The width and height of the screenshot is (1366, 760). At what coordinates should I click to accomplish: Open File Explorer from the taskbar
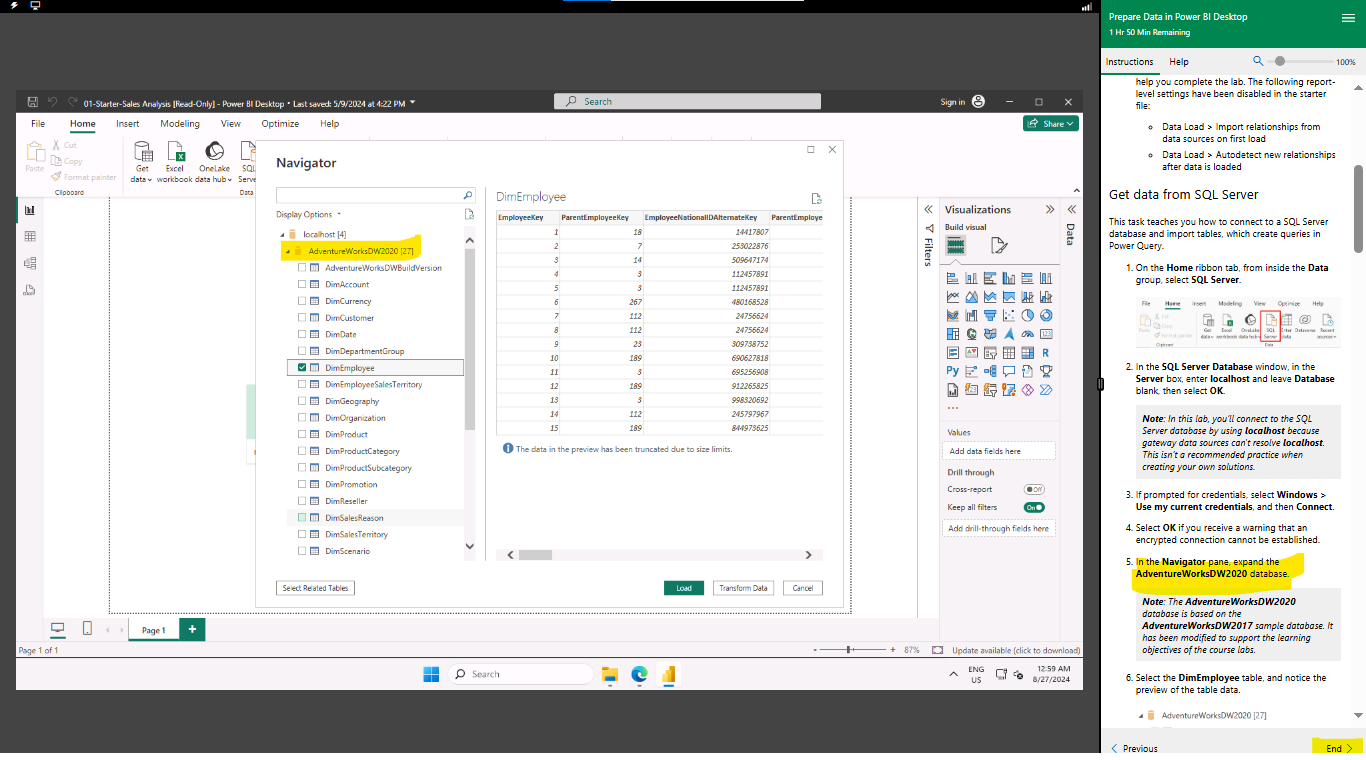pos(609,674)
